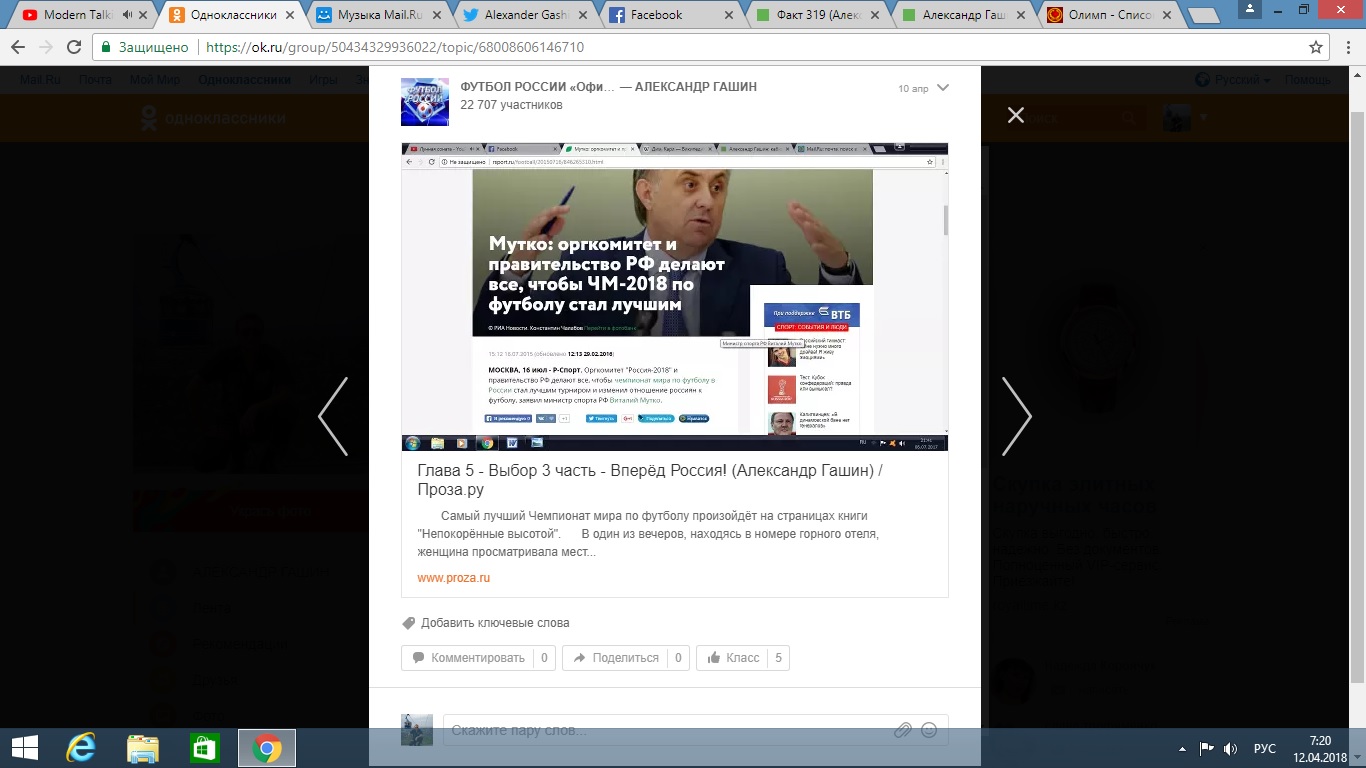Click the Chrome user profile icon in title bar
This screenshot has height=768, width=1366.
tap(1250, 8)
